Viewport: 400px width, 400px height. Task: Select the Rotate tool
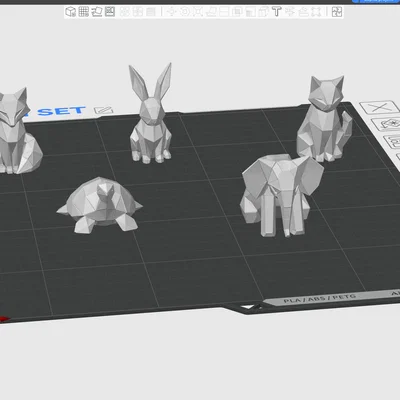(x=184, y=12)
